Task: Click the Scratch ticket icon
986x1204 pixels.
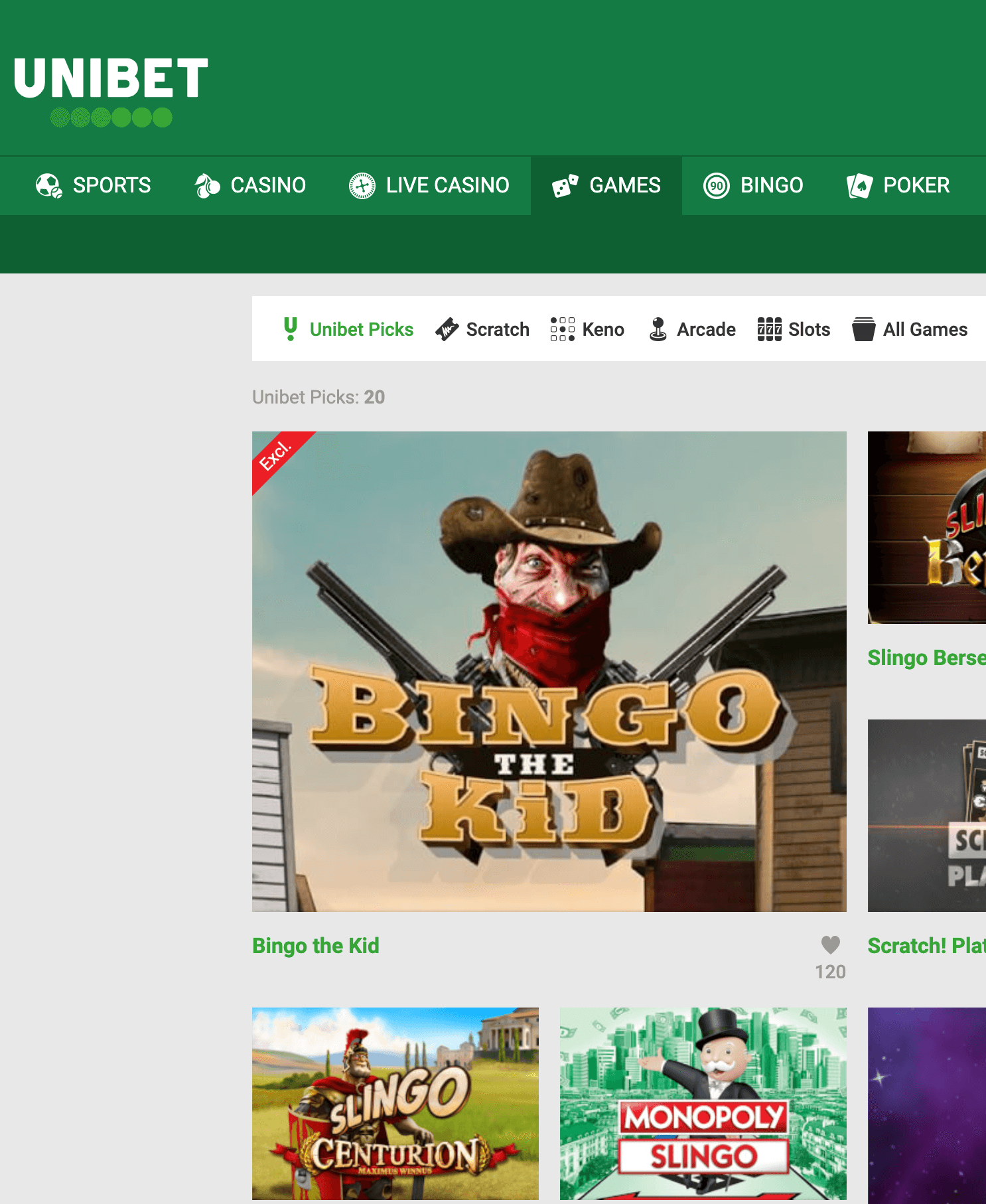Action: point(447,329)
